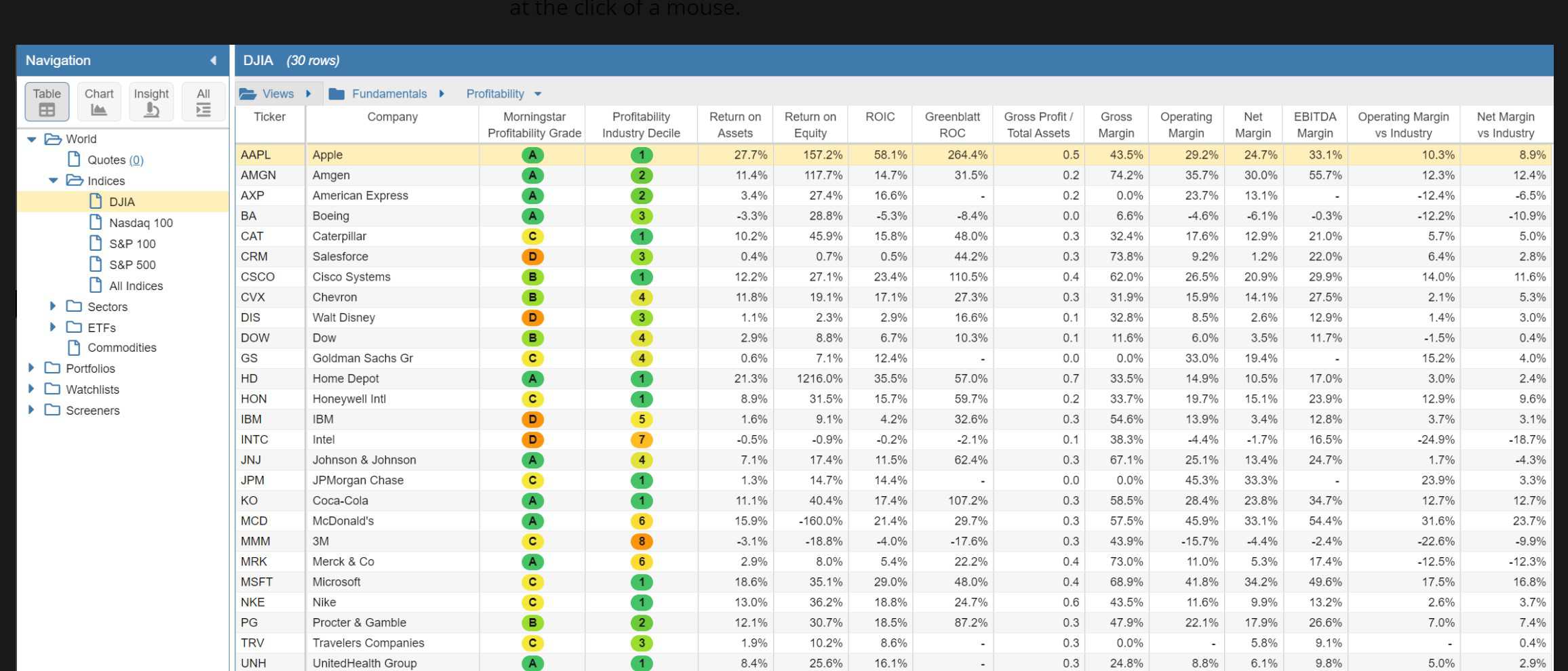Open Fundamentals in the breadcrumb
The image size is (1568, 671).
click(389, 94)
